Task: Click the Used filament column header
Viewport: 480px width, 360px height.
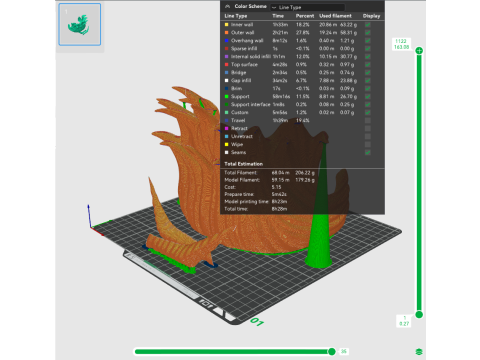Action: pos(335,16)
